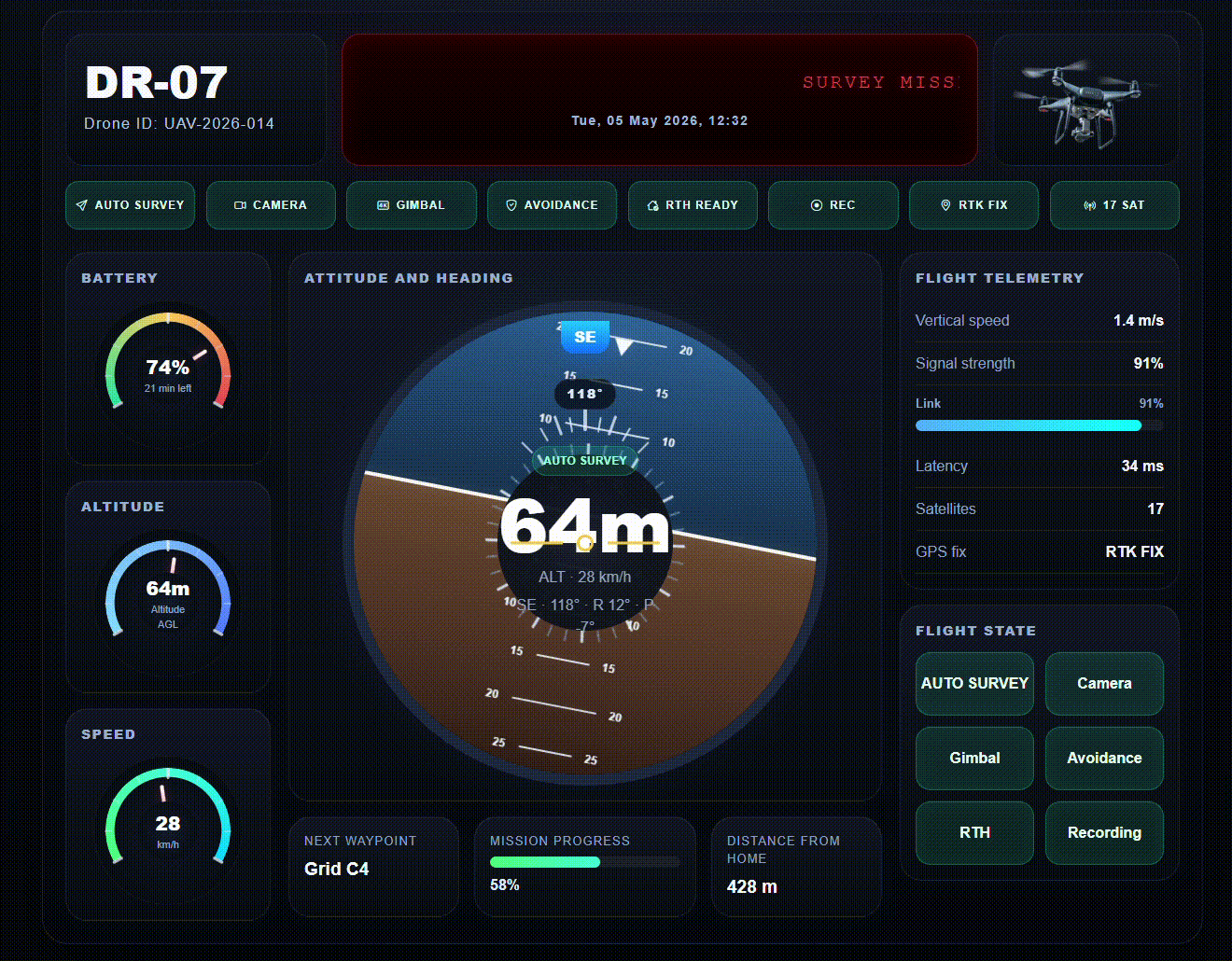Screen dimensions: 1232x961
Task: Click the scrolling SURVEY MISS banner text
Action: coord(879,82)
